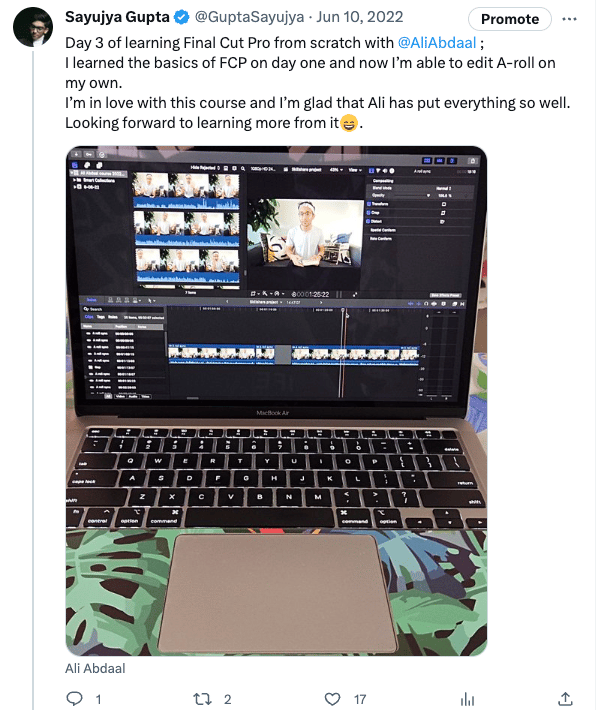Image resolution: width=598 pixels, height=710 pixels.
Task: Toggle the Crop checkbox in the inspector
Action: [x=369, y=213]
